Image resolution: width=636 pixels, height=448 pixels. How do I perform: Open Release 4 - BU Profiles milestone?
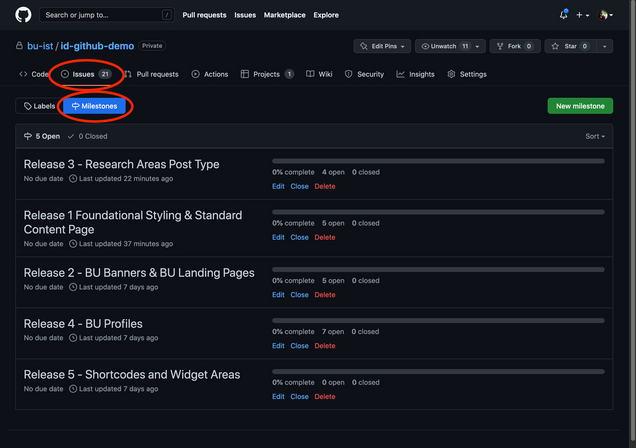[x=83, y=324]
